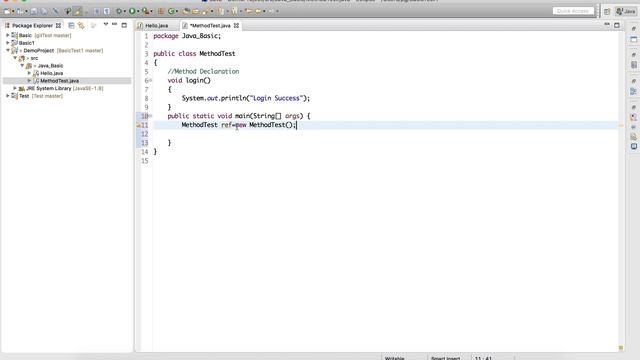Expand the JRE System Library arrow
This screenshot has width=640, height=360.
coord(15,88)
